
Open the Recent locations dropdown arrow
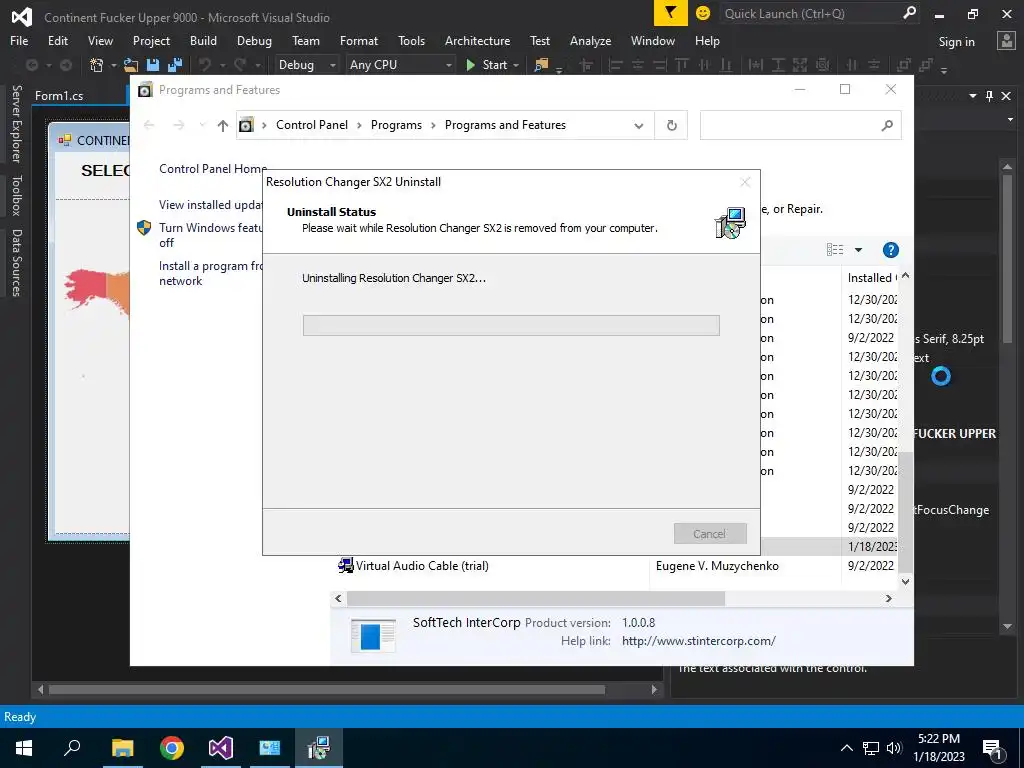(202, 125)
